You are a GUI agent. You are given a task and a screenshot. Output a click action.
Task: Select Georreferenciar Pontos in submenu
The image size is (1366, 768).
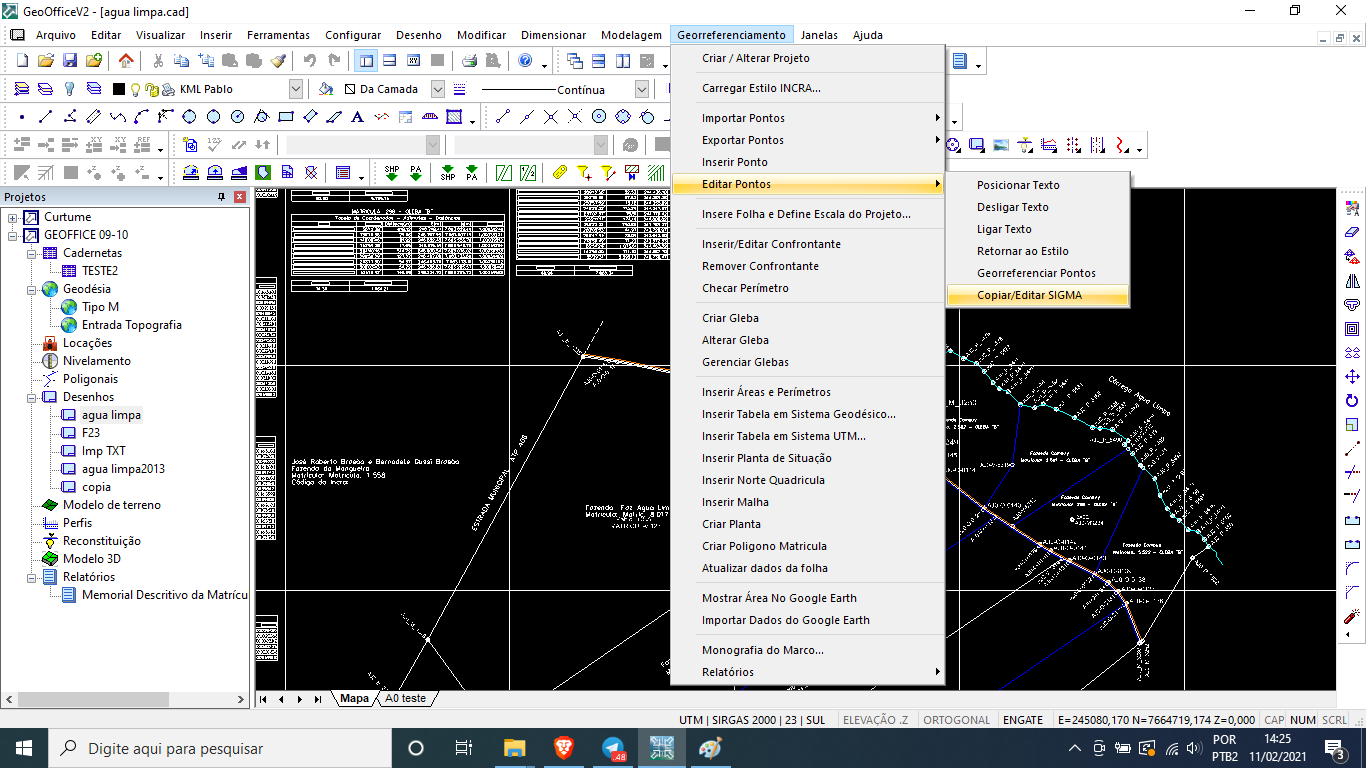pyautogui.click(x=1036, y=273)
